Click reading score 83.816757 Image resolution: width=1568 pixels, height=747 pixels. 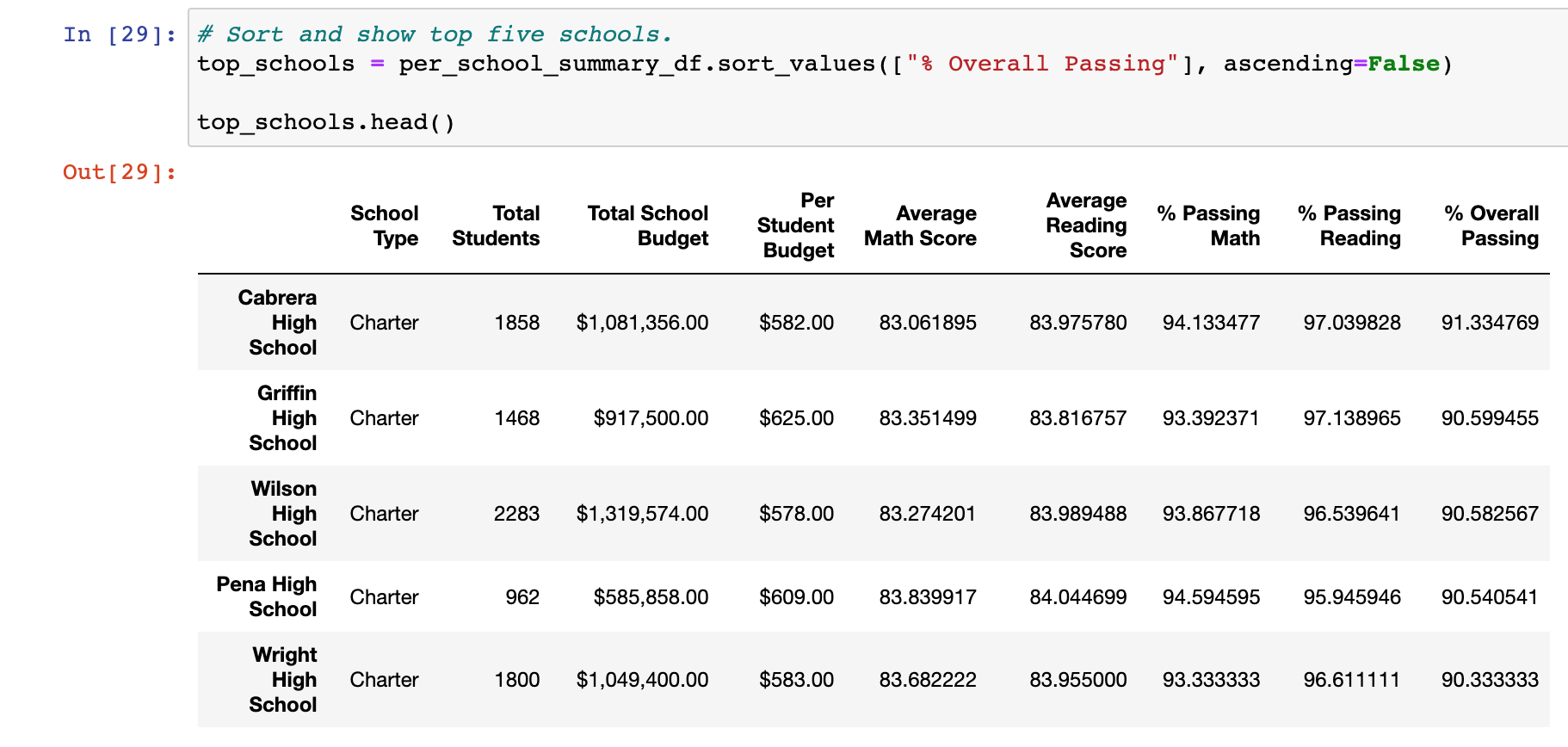(x=1077, y=418)
